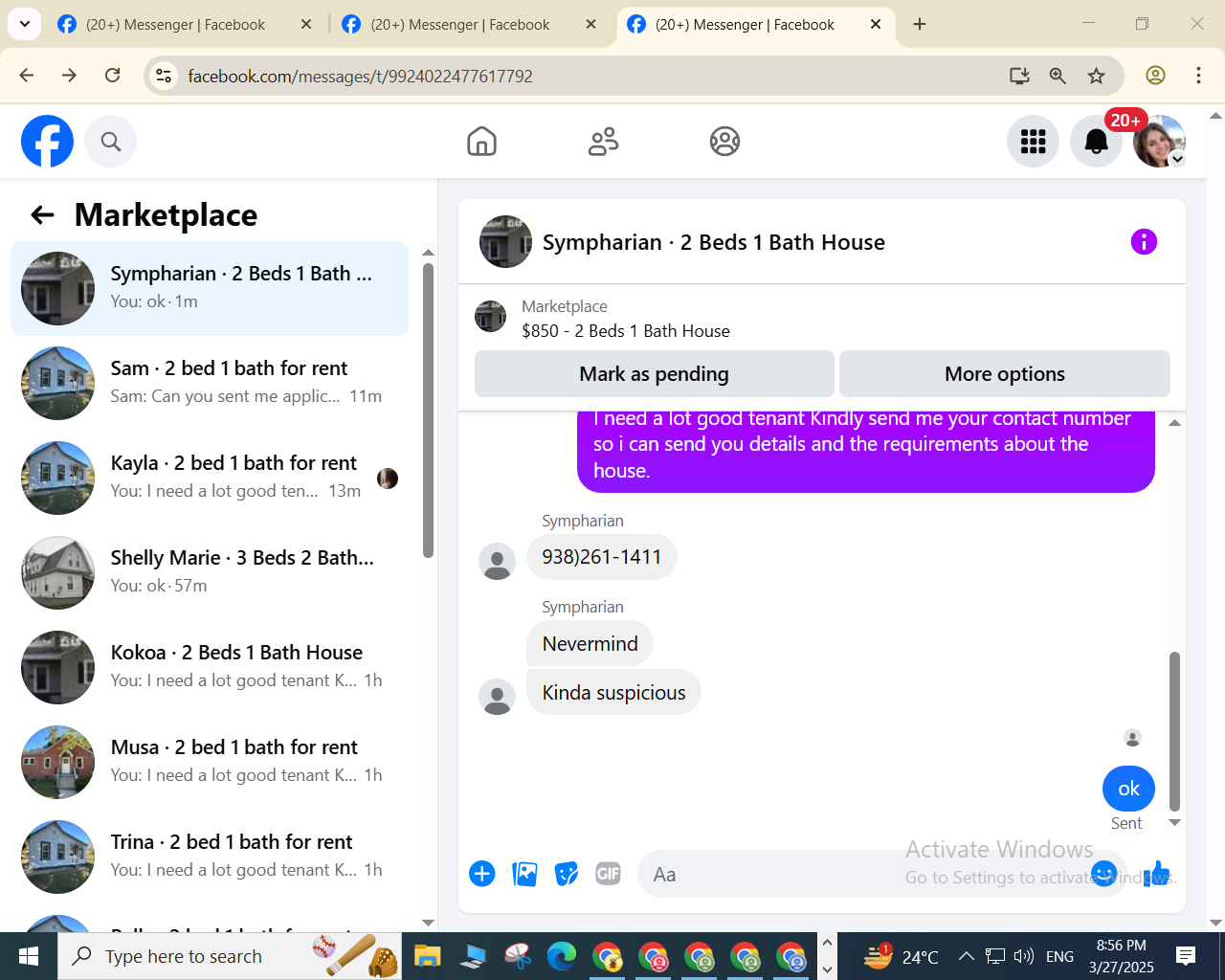
Task: Open Shelly Marie 3 Beds 2 Bath conversation
Action: point(210,572)
